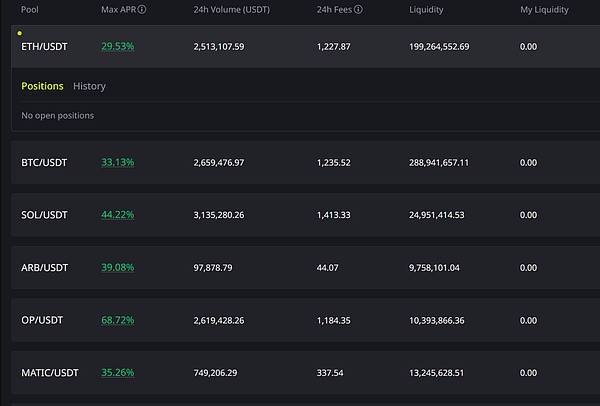
Task: Expand the BTC/USDT pool row
Action: (x=44, y=162)
